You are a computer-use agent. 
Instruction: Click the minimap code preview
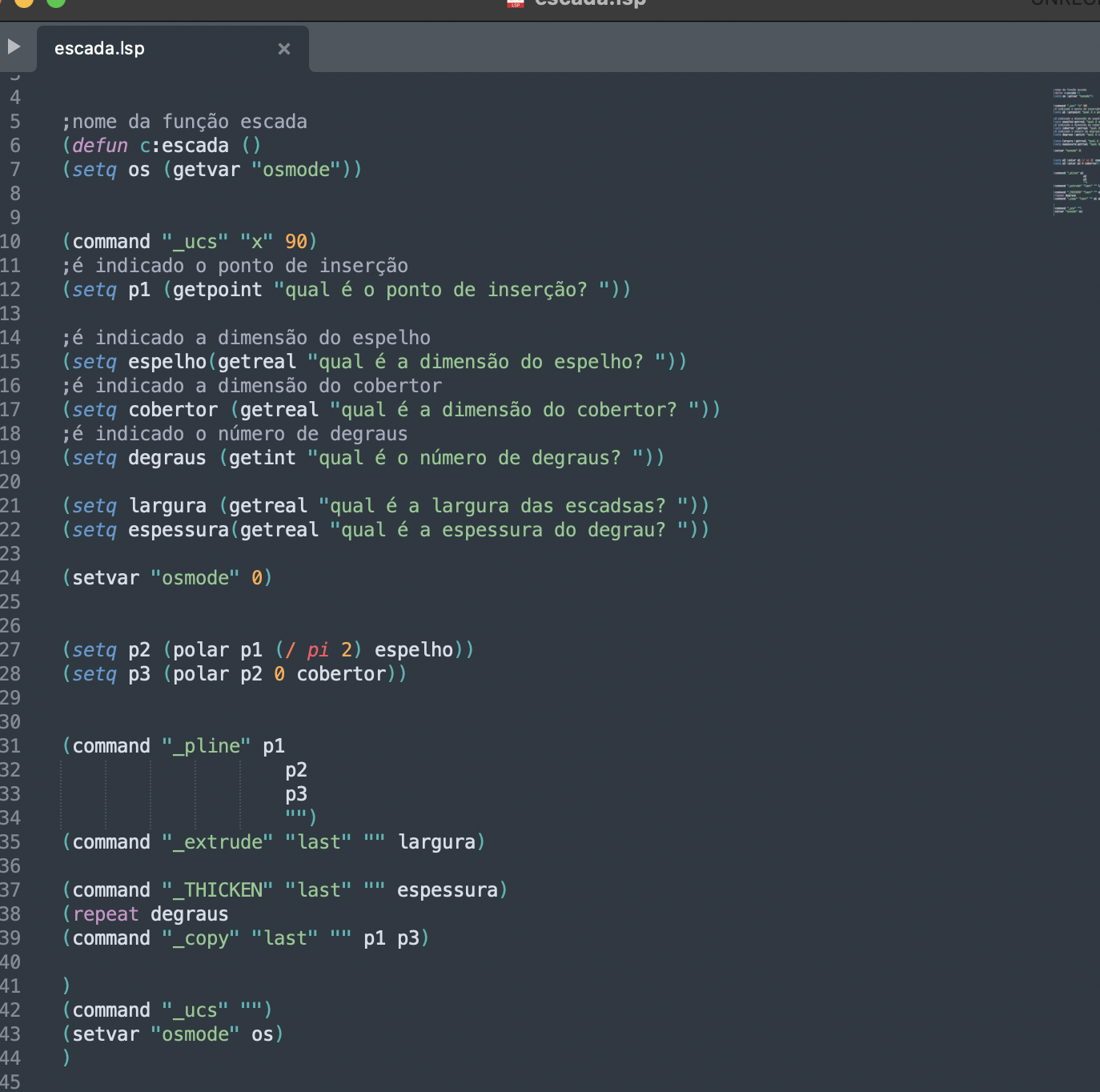1076,151
